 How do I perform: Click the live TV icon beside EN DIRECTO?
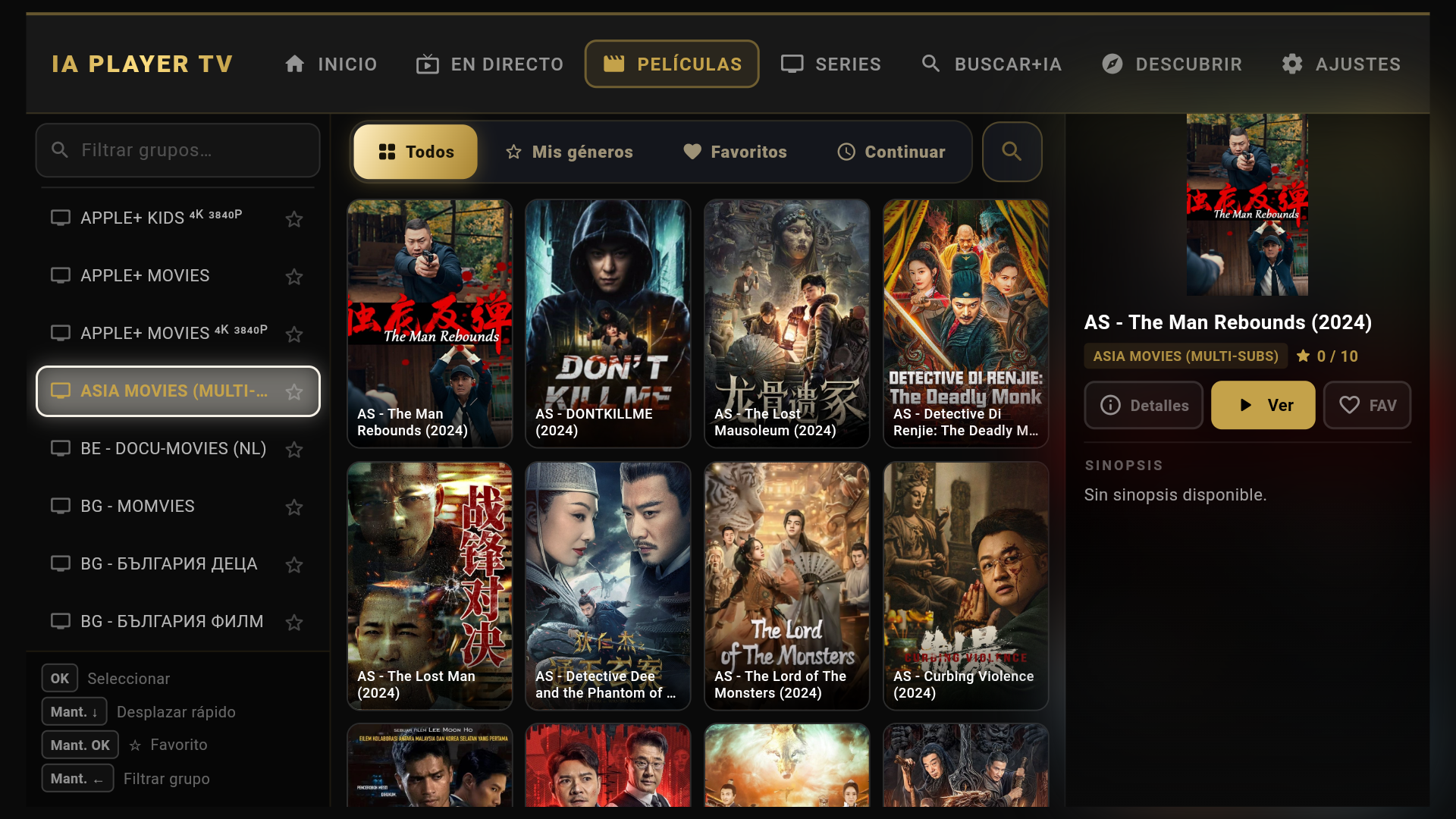(x=428, y=64)
